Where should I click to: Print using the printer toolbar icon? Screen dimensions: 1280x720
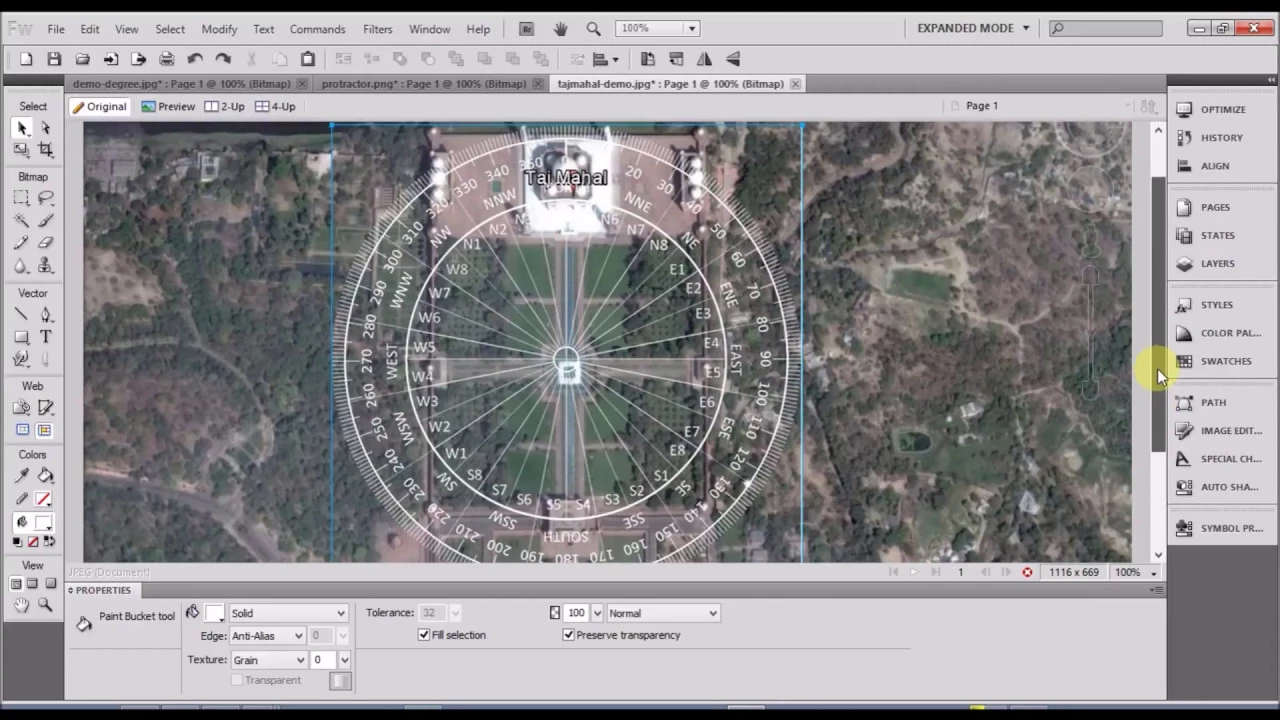tap(167, 59)
